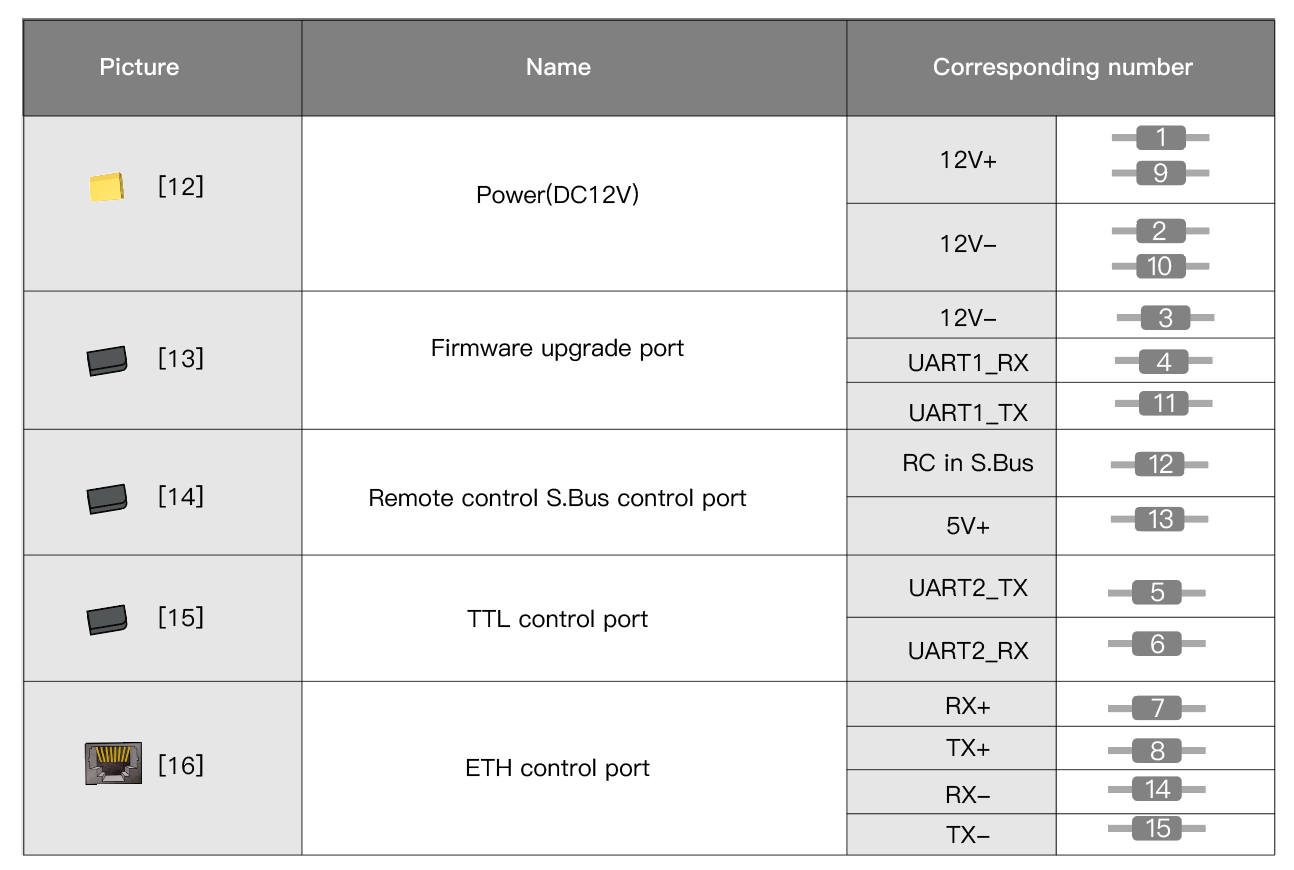The image size is (1294, 870).
Task: Select the pin number 7 badge
Action: coord(1157,708)
